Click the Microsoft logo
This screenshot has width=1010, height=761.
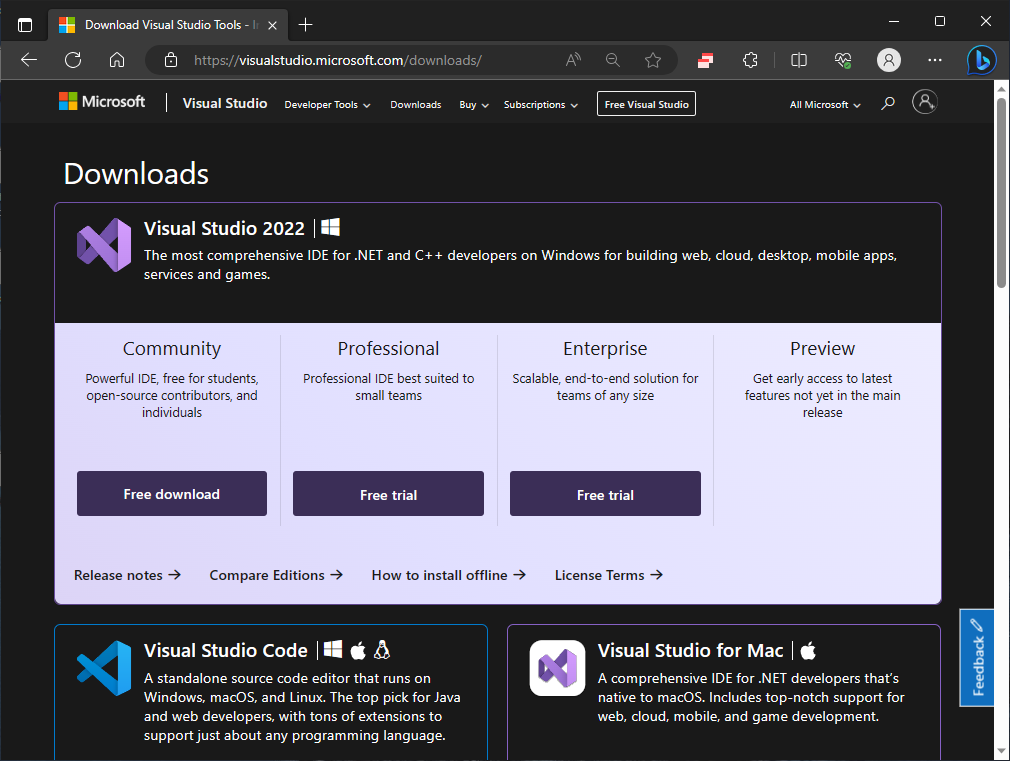coord(102,101)
